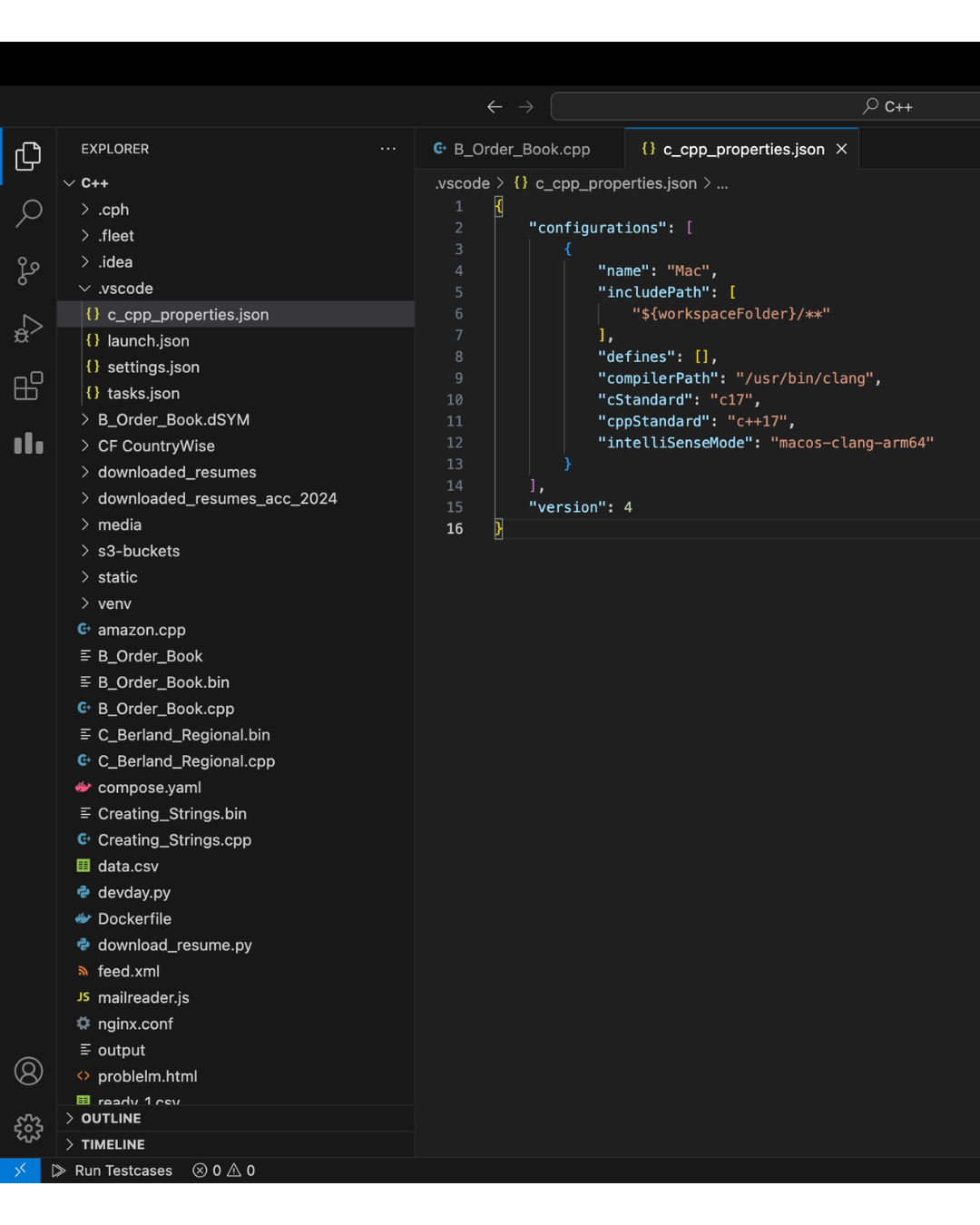This screenshot has height=1225, width=980.
Task: Open the Run and Debug view
Action: coord(28,328)
